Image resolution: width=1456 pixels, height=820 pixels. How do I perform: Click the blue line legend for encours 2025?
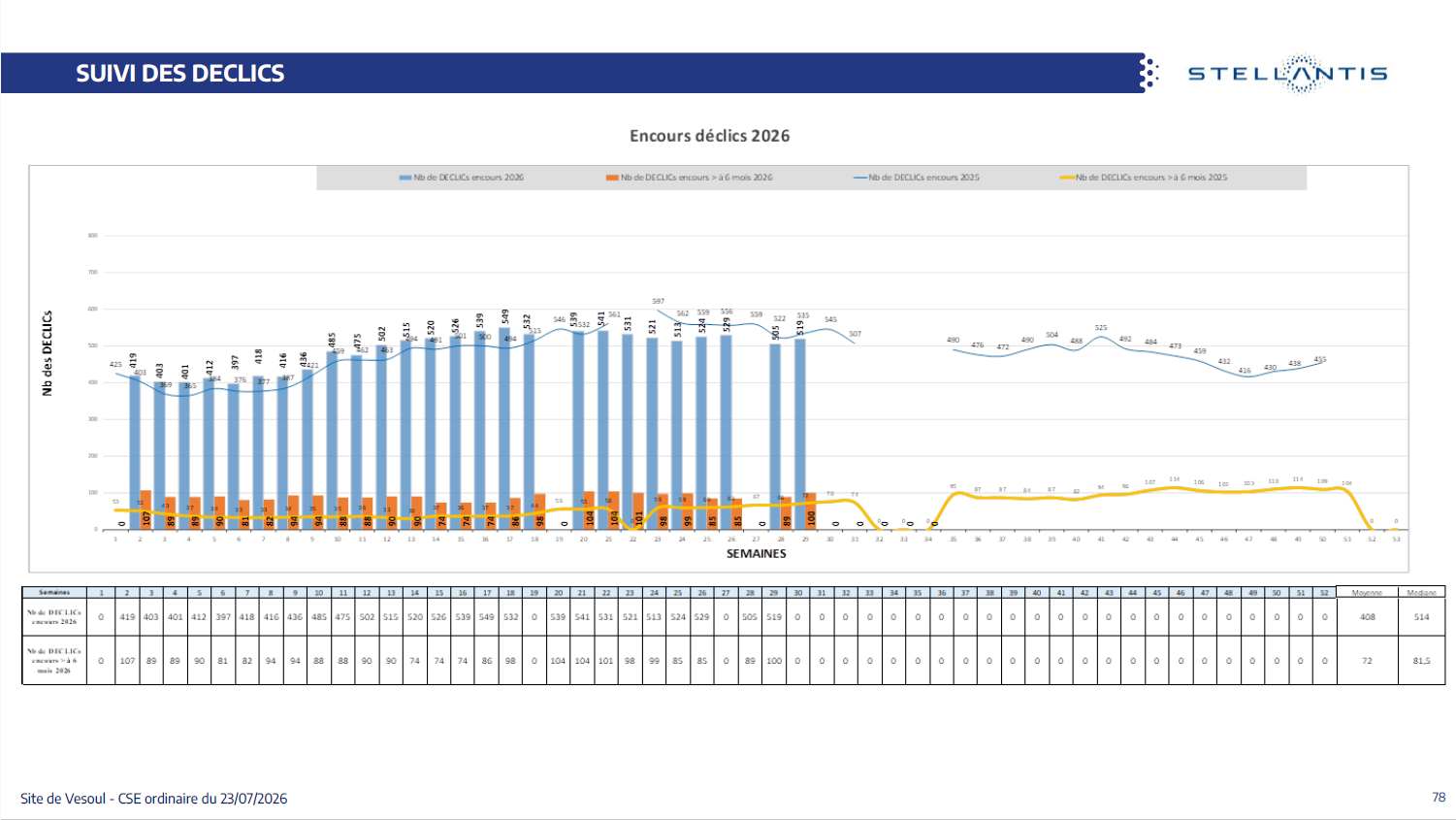pyautogui.click(x=859, y=178)
